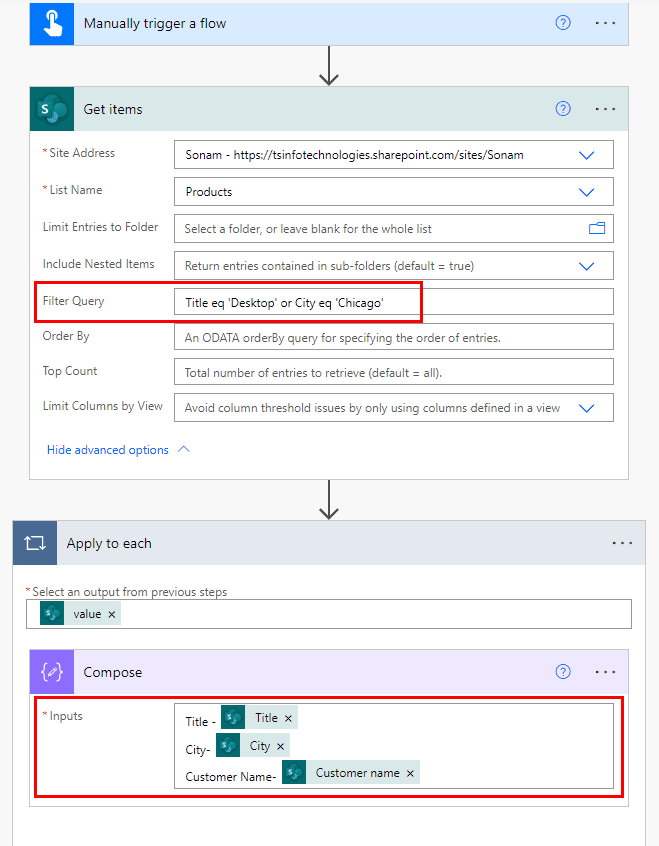Select the Manually trigger a flow header

[x=329, y=24]
